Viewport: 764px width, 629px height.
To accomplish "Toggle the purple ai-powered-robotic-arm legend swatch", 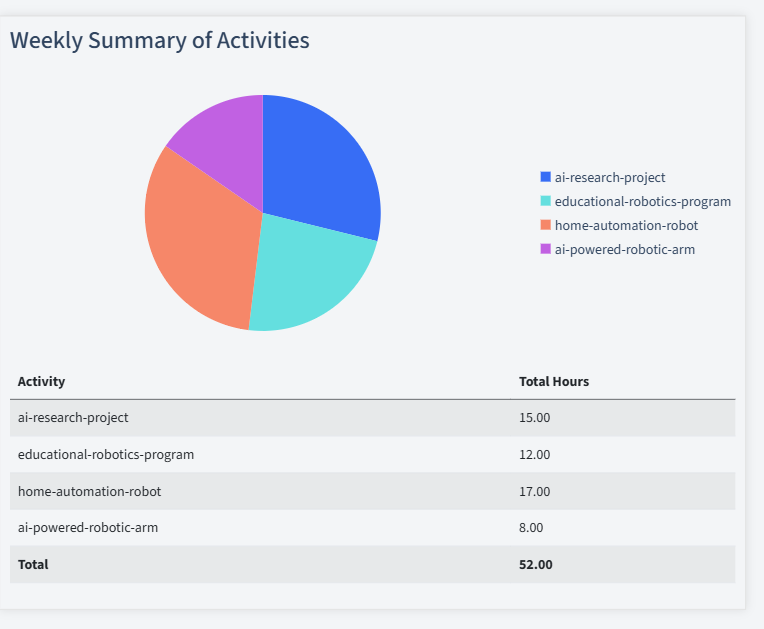I will (545, 249).
